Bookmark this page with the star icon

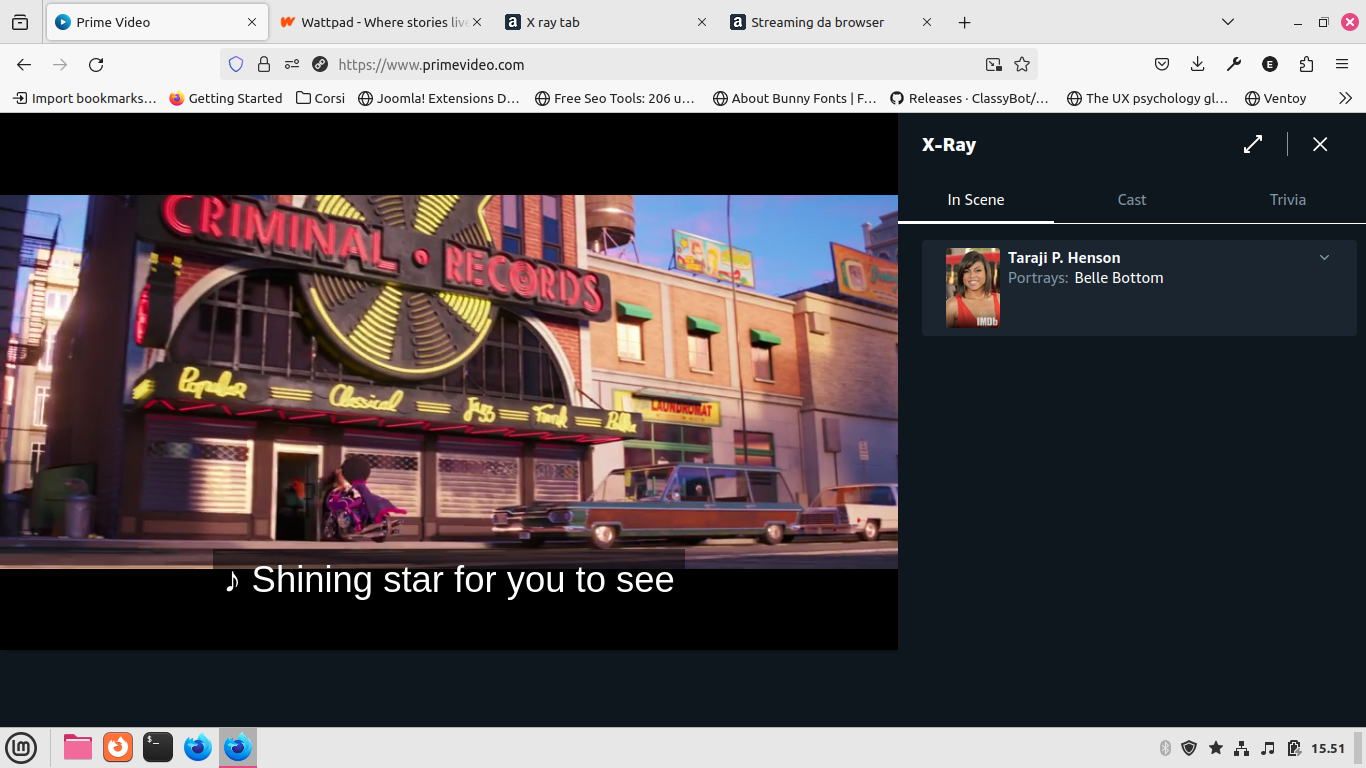pyautogui.click(x=1021, y=65)
